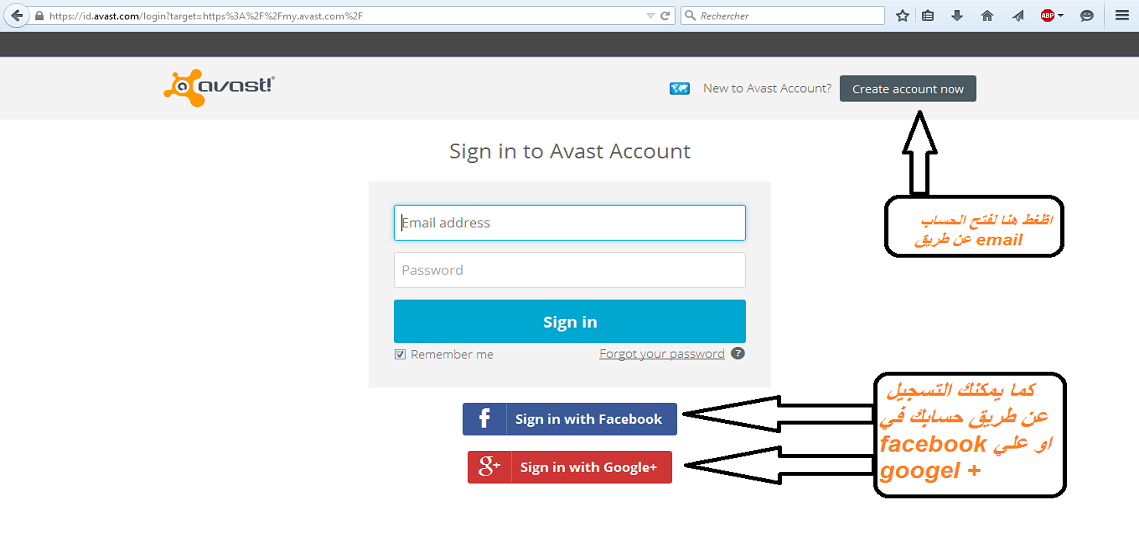Click the Avast logo
1139x541 pixels.
219,88
